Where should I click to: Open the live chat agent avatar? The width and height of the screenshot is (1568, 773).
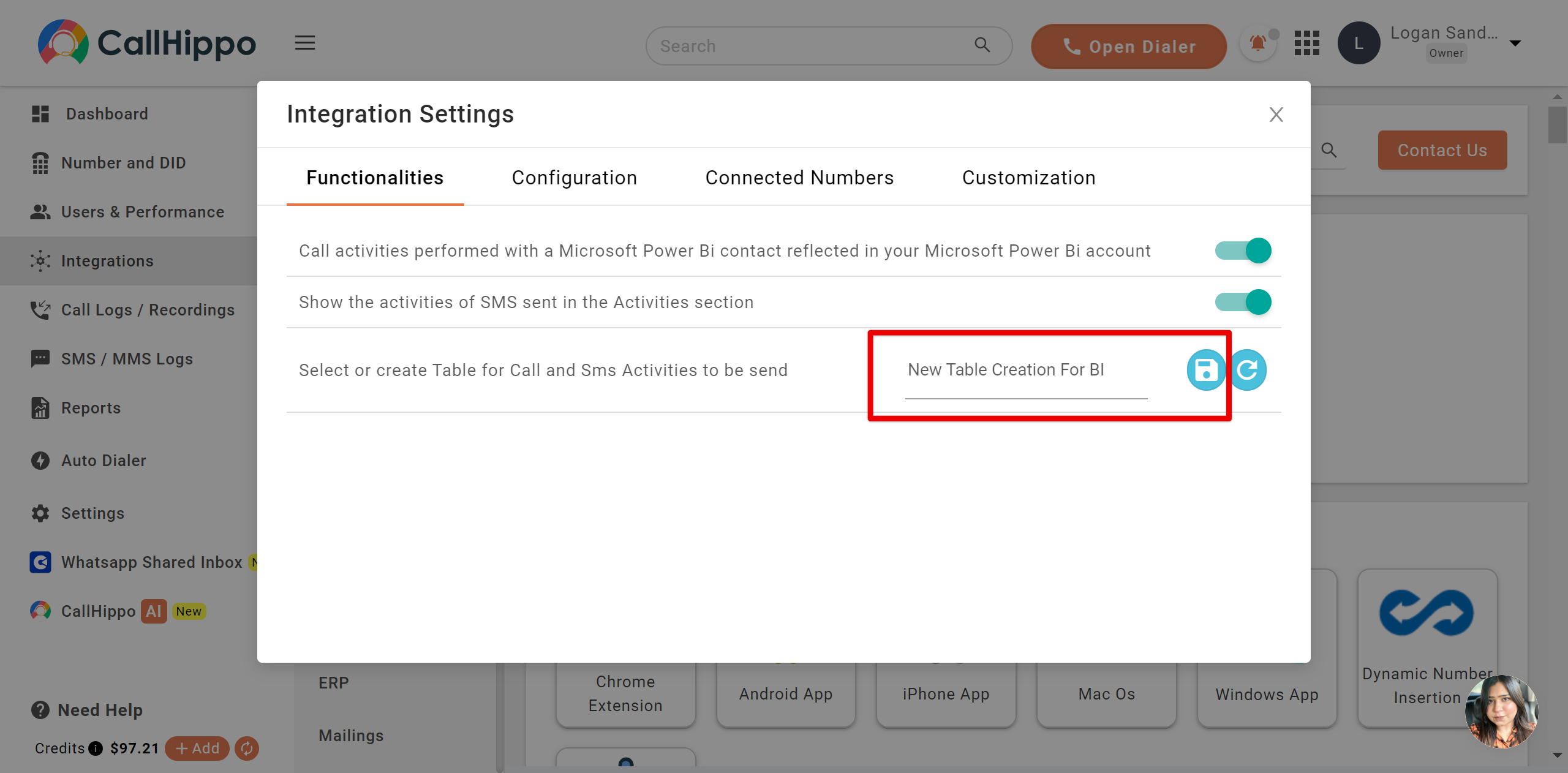(1501, 712)
